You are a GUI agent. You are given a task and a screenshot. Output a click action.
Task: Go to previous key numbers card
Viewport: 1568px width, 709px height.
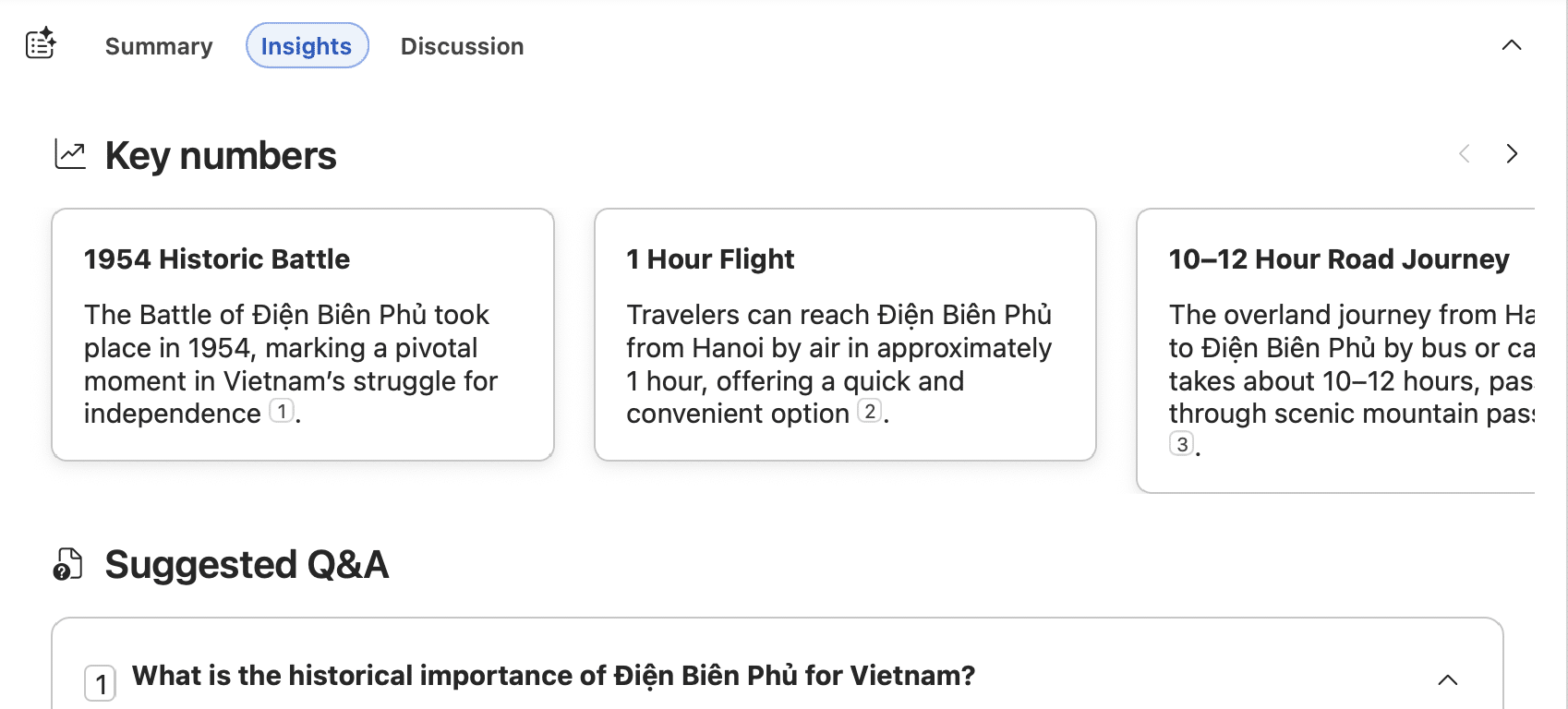click(1465, 154)
